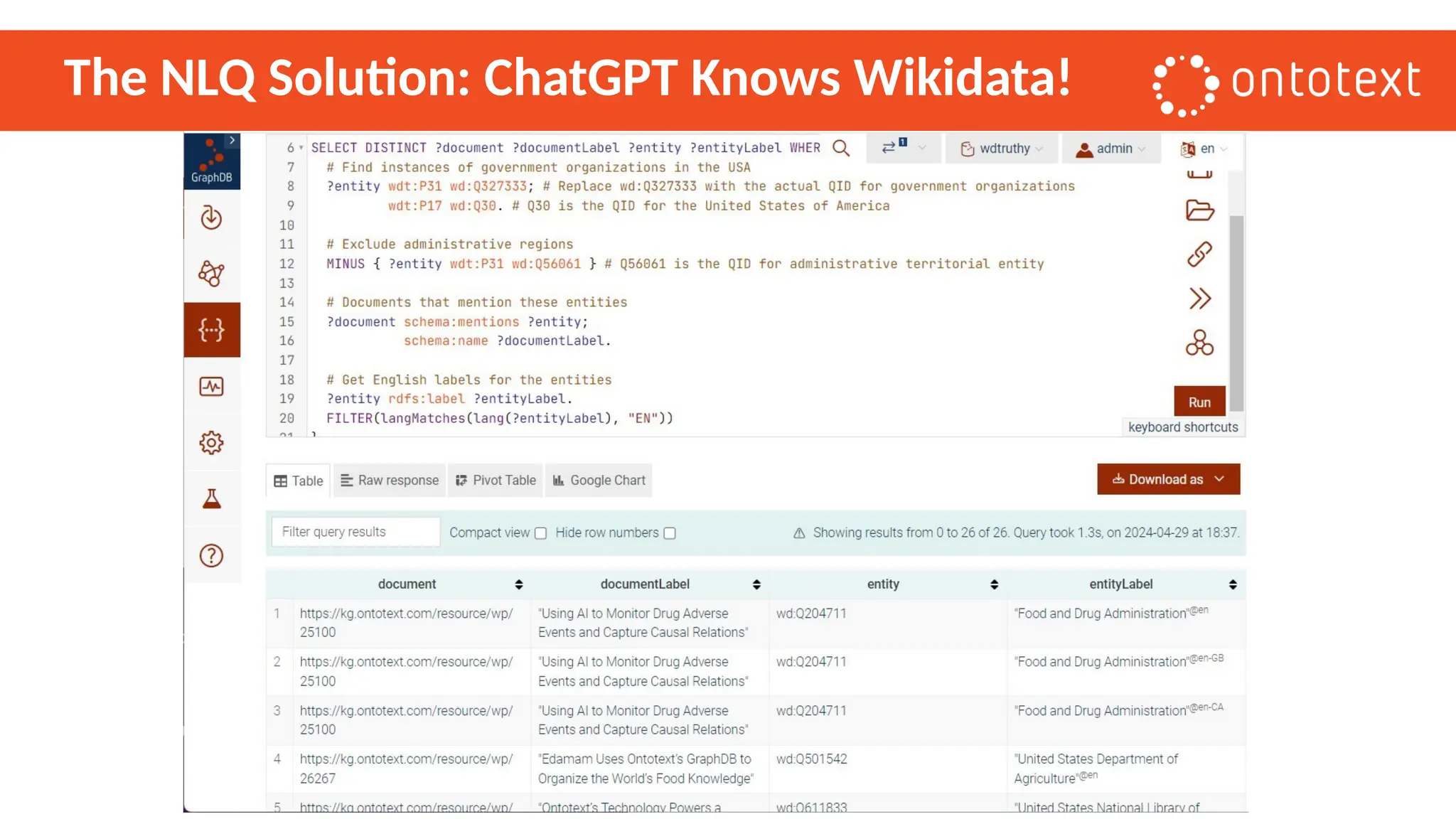
Task: Sort by the entity column arrows
Action: (994, 584)
